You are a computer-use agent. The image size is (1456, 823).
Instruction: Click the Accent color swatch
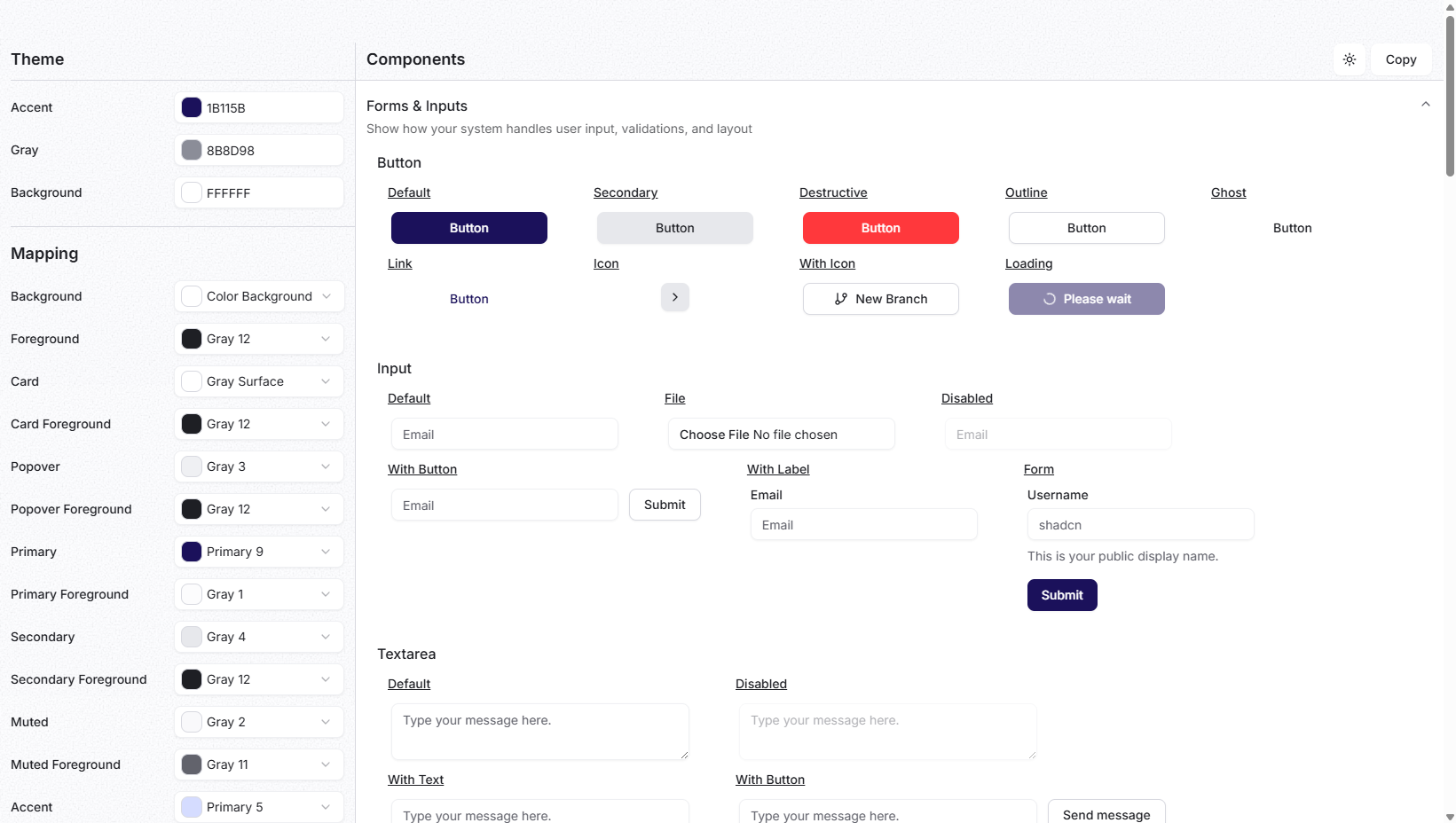point(192,107)
